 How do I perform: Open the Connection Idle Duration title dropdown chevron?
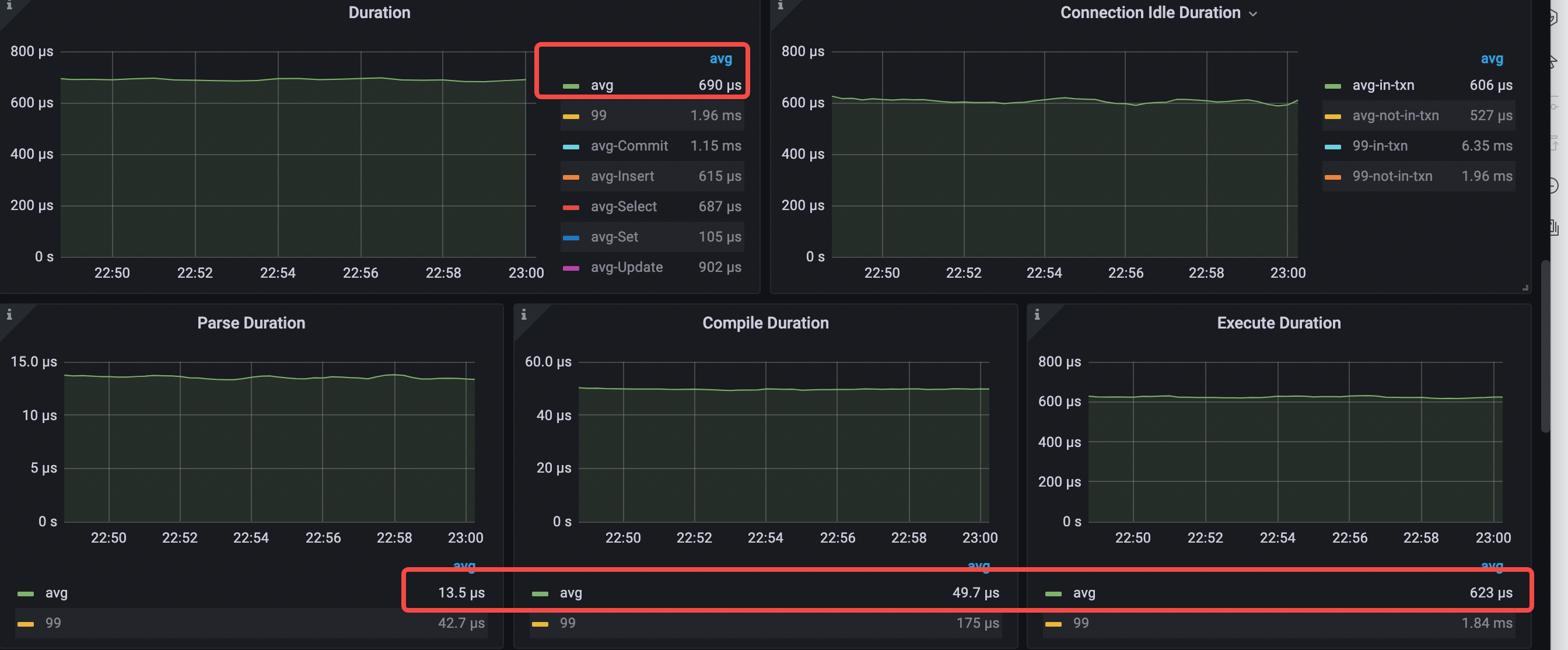pos(1254,12)
